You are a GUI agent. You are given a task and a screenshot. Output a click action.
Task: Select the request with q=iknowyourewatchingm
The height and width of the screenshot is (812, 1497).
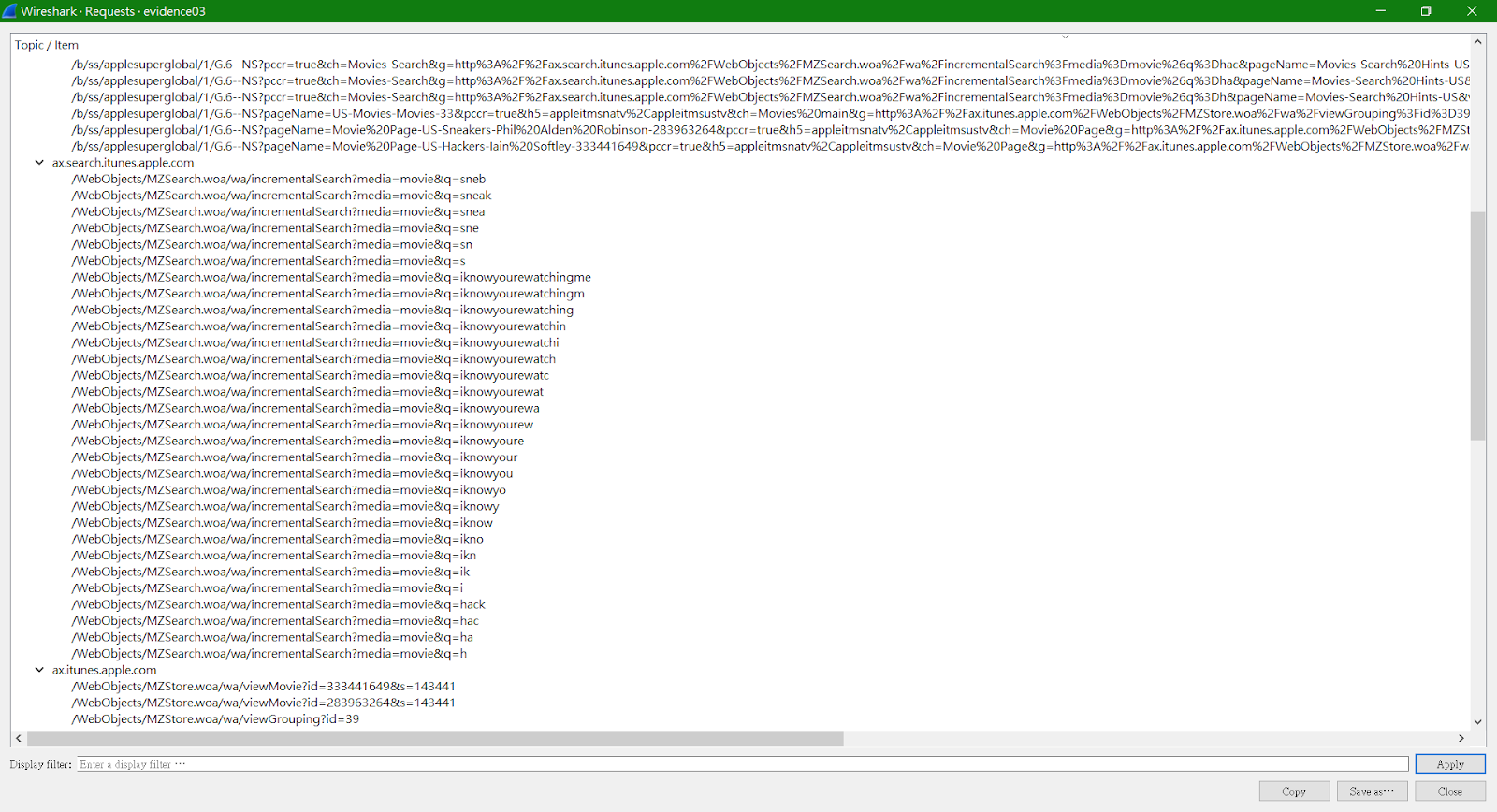click(x=328, y=294)
